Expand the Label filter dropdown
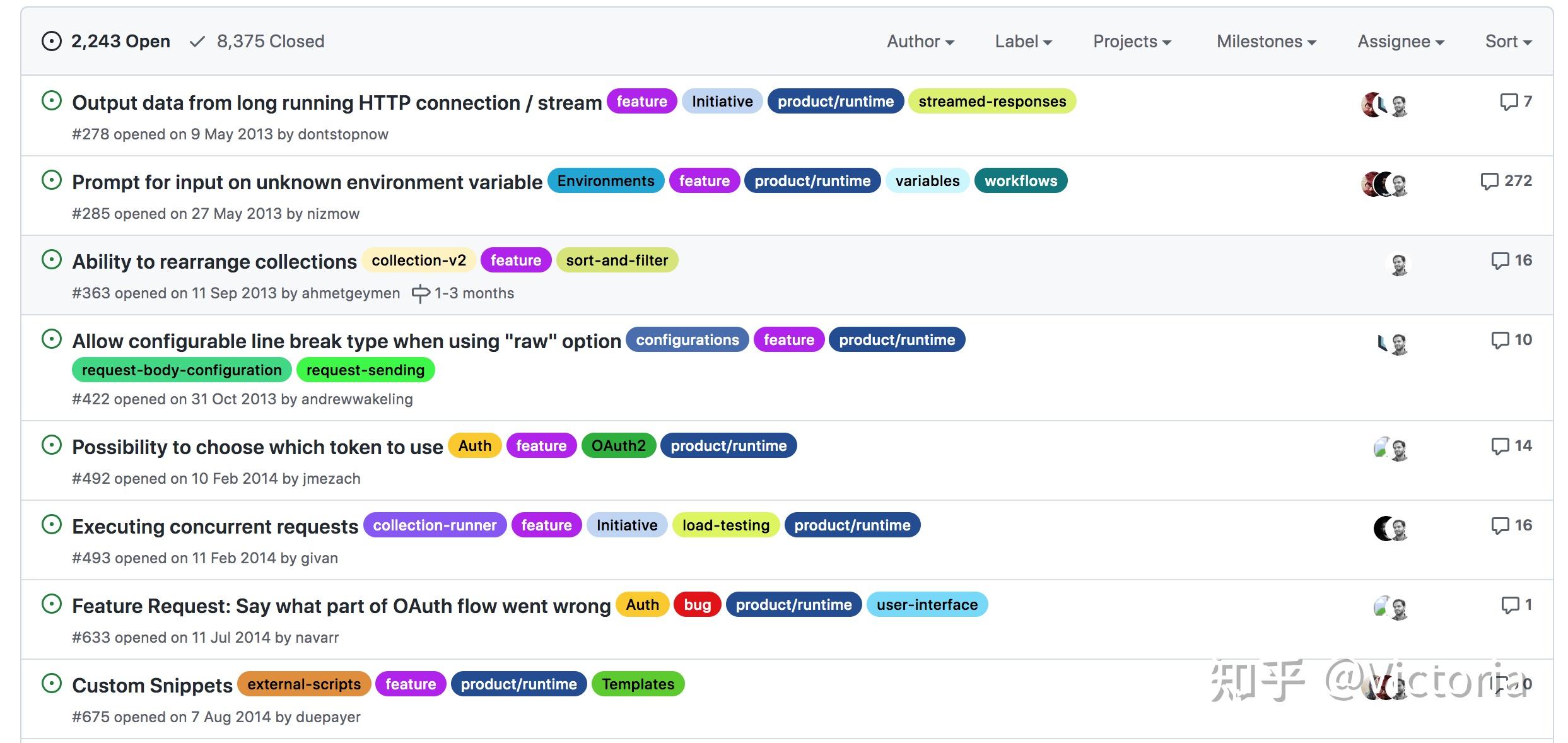 pos(1023,42)
